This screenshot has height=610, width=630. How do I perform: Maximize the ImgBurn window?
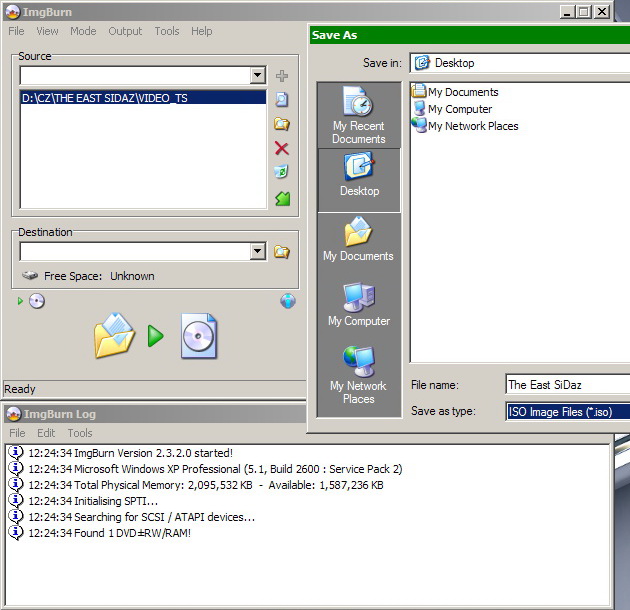click(x=584, y=12)
